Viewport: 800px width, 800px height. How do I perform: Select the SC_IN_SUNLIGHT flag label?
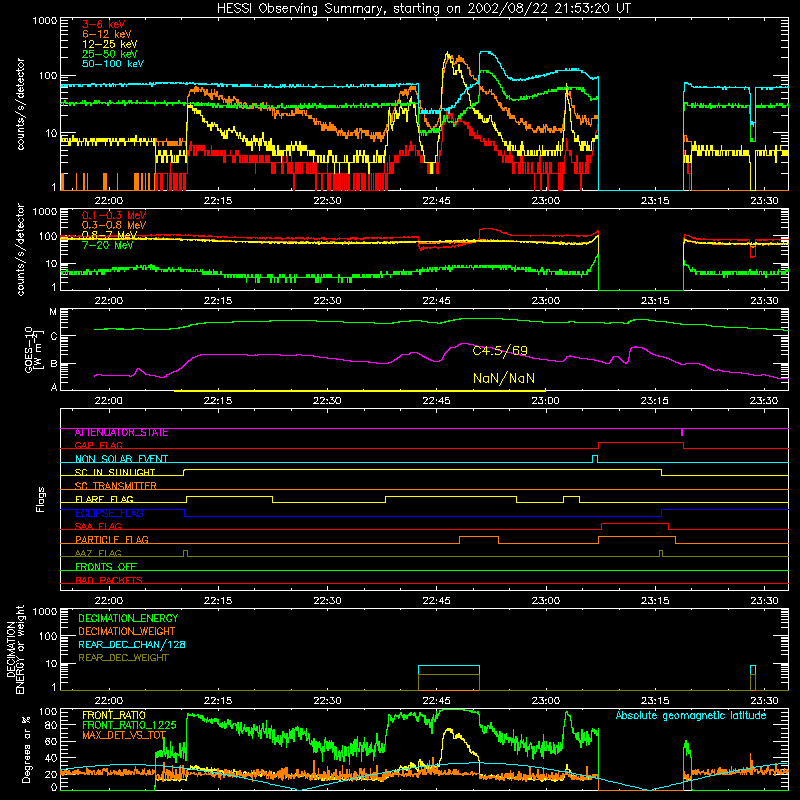tap(115, 472)
